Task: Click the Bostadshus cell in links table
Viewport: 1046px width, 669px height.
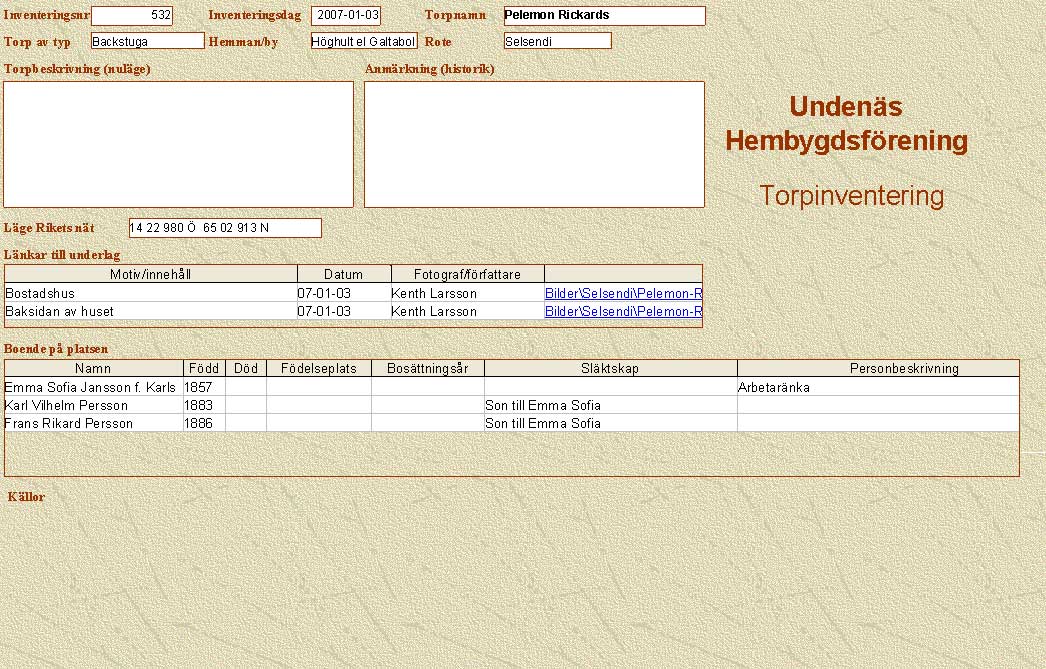Action: [150, 294]
